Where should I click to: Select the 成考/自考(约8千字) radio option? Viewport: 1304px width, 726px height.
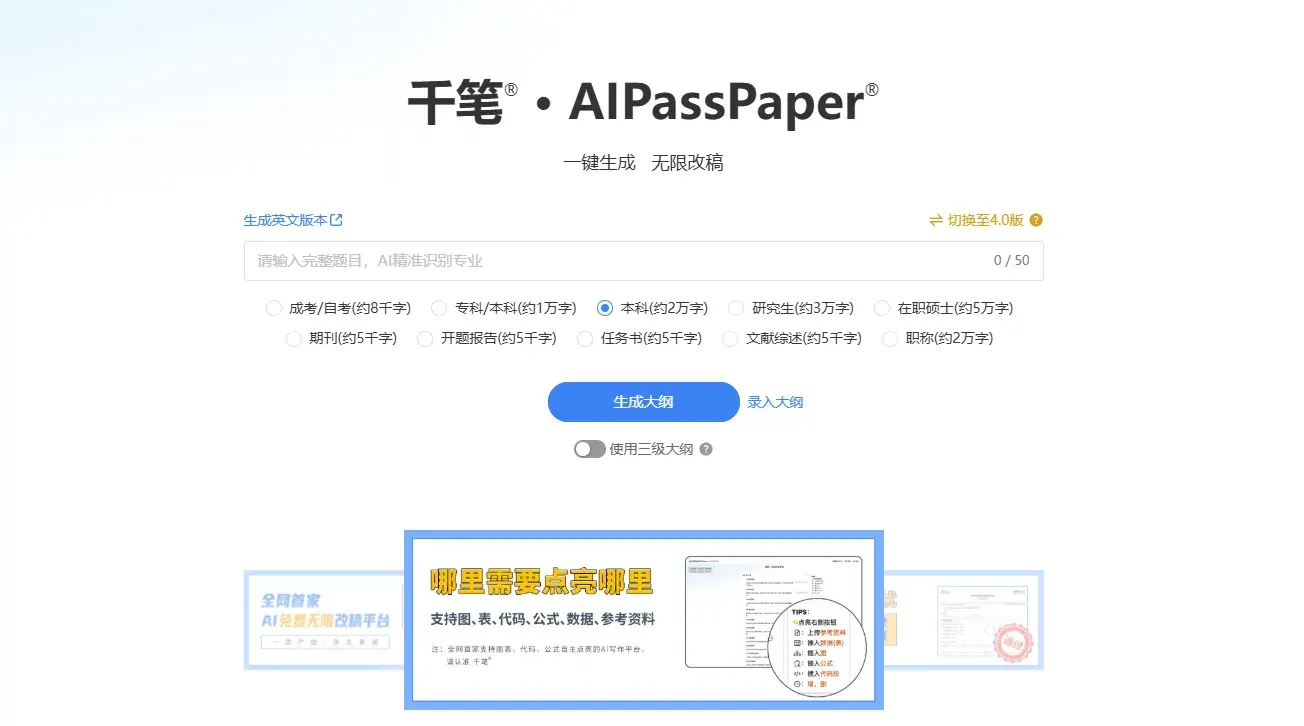(274, 308)
